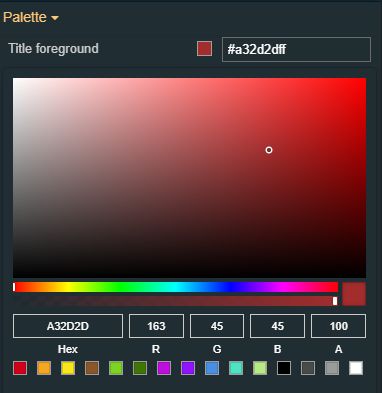
Task: Select the light green preset swatch
Action: click(116, 368)
